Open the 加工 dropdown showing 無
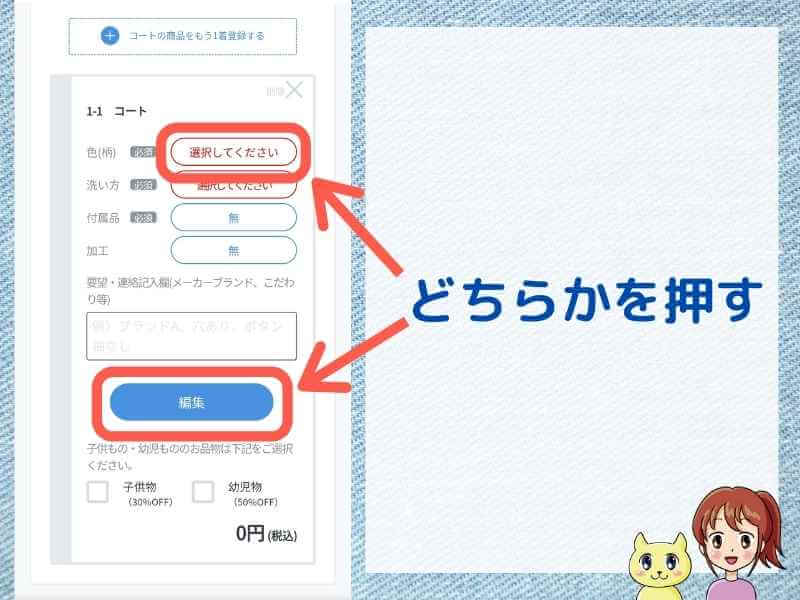The width and height of the screenshot is (800, 600). click(x=234, y=250)
